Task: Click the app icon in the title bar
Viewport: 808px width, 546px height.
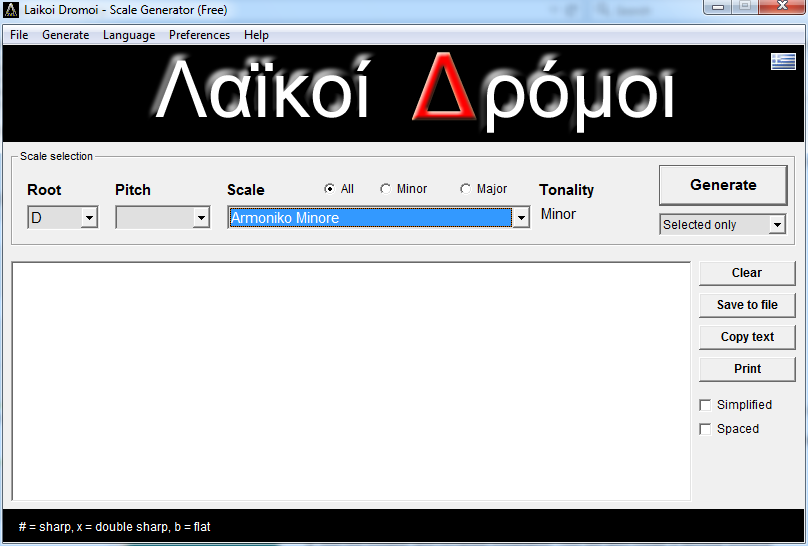Action: click(12, 10)
